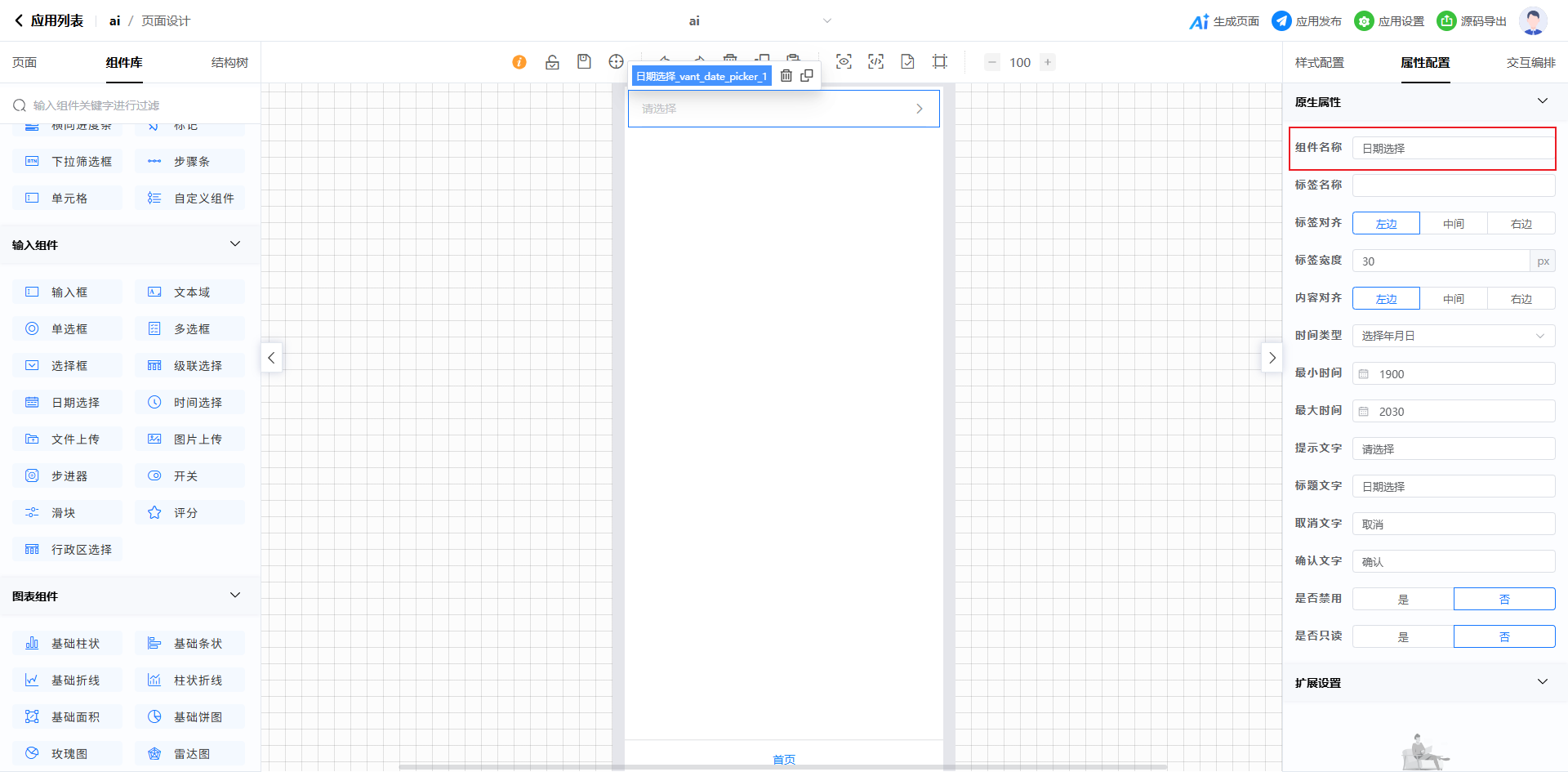
Task: Collapse the 输入组件 section
Action: point(235,244)
